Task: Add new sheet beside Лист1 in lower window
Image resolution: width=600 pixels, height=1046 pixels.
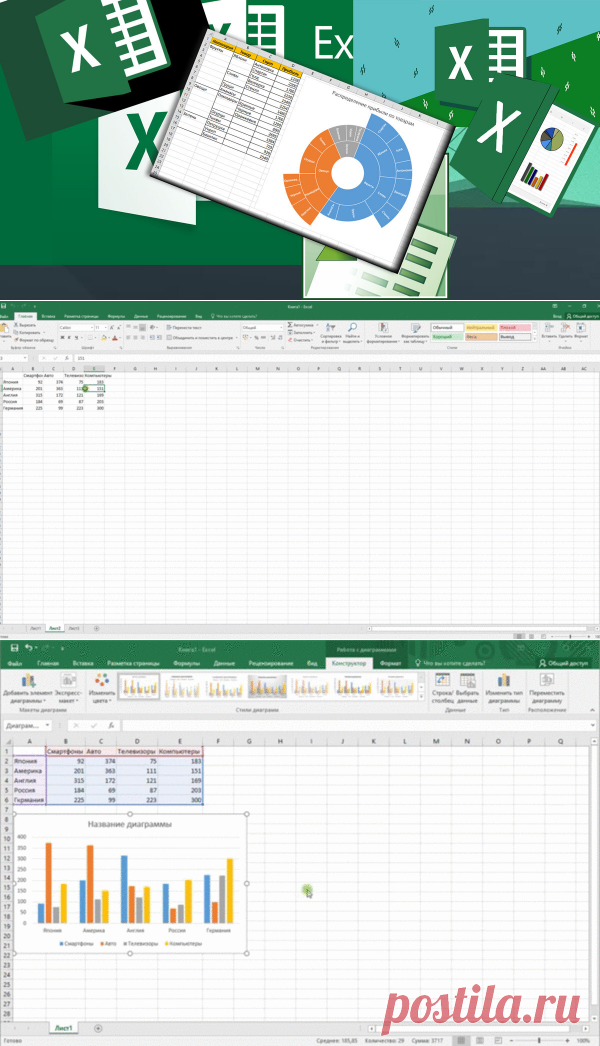Action: point(98,1028)
